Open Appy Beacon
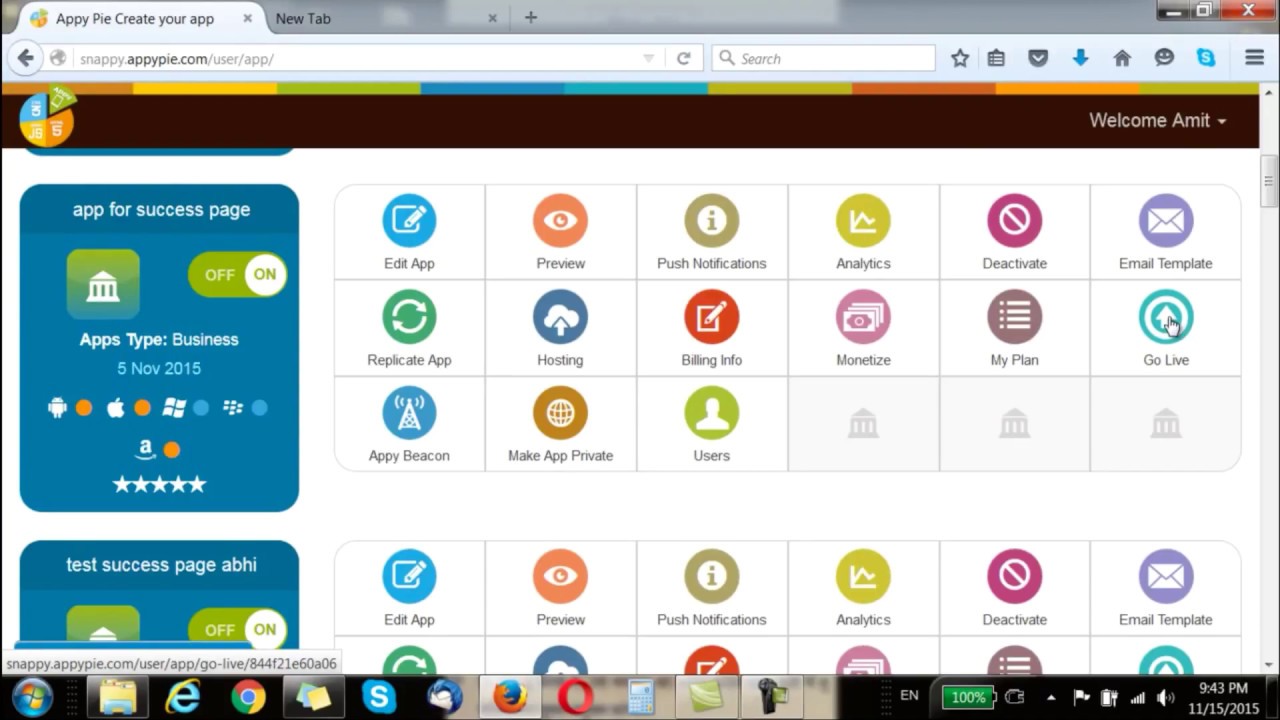1280x720 pixels. point(409,424)
